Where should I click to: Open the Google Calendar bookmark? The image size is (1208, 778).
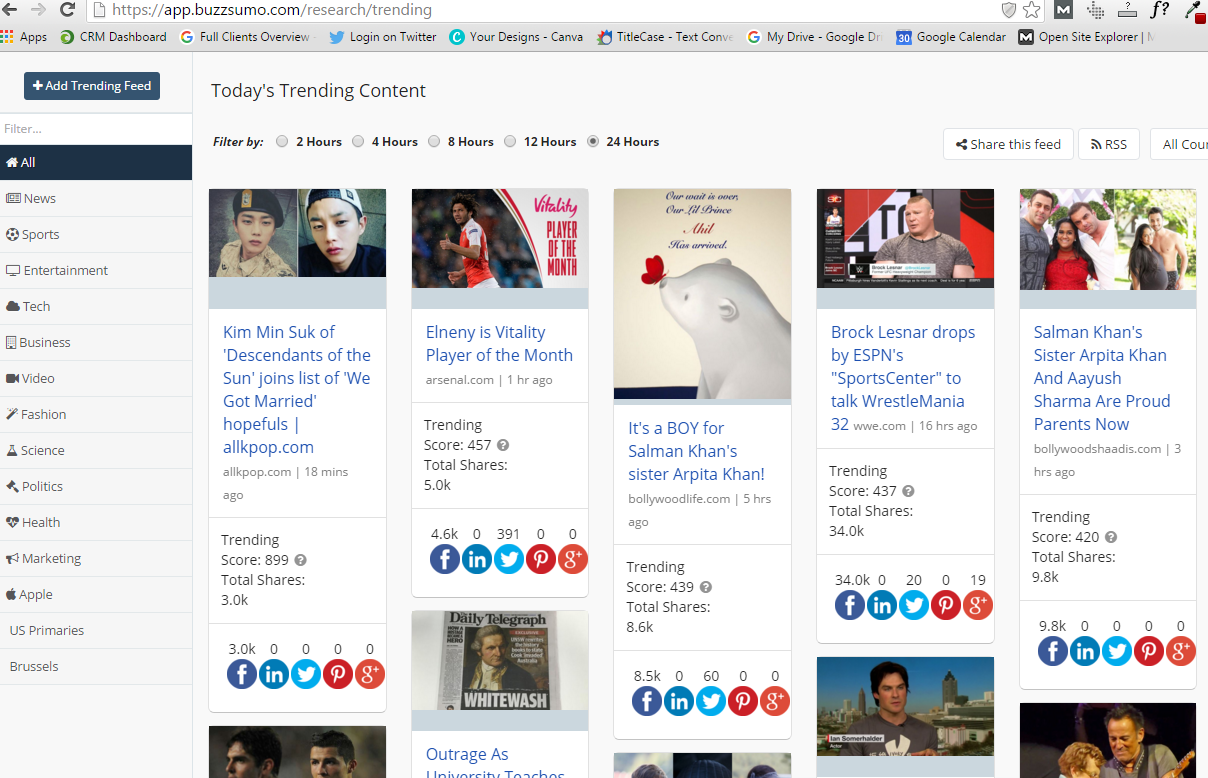pos(951,37)
